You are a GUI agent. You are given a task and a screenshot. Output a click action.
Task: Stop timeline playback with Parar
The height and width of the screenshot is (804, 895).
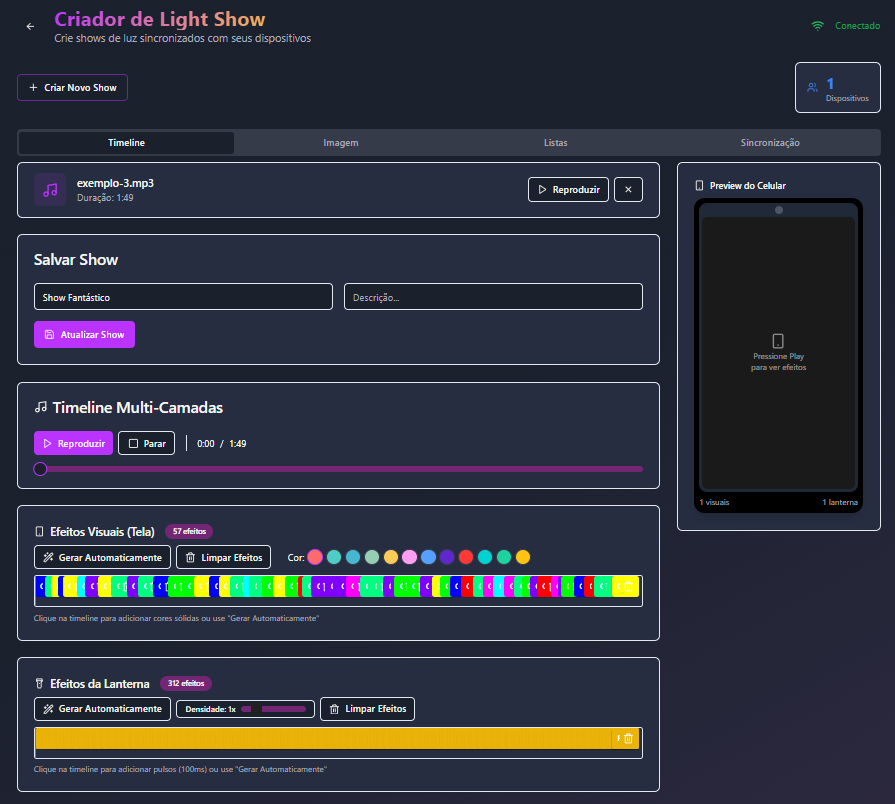tap(147, 443)
